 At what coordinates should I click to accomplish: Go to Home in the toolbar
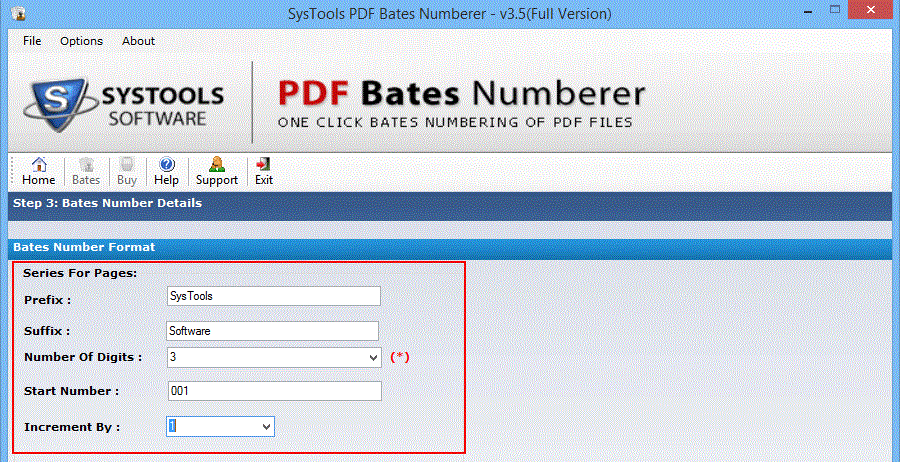coord(38,172)
